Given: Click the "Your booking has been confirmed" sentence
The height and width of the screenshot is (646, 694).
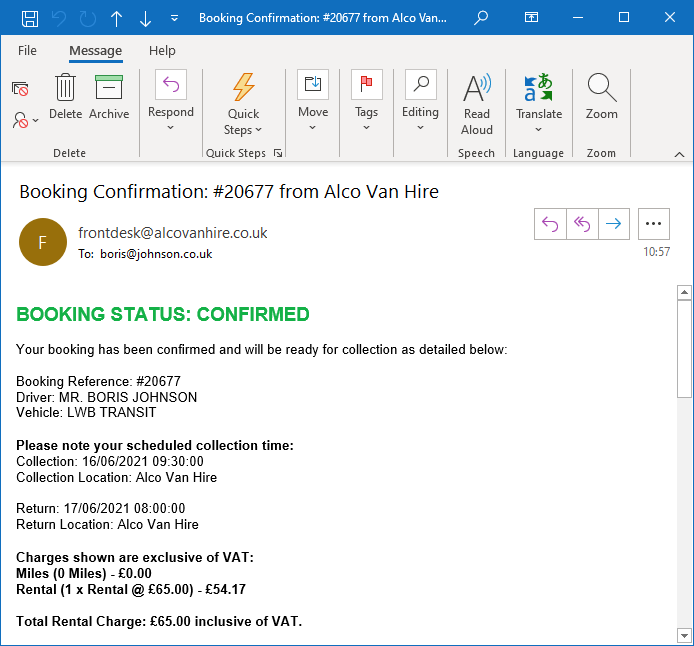Looking at the screenshot, I should [262, 350].
